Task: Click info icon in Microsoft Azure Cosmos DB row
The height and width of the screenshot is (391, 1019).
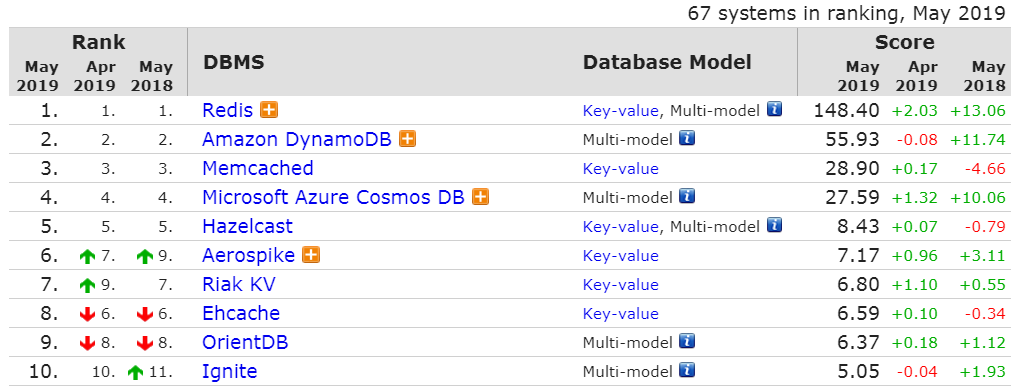Action: 687,196
